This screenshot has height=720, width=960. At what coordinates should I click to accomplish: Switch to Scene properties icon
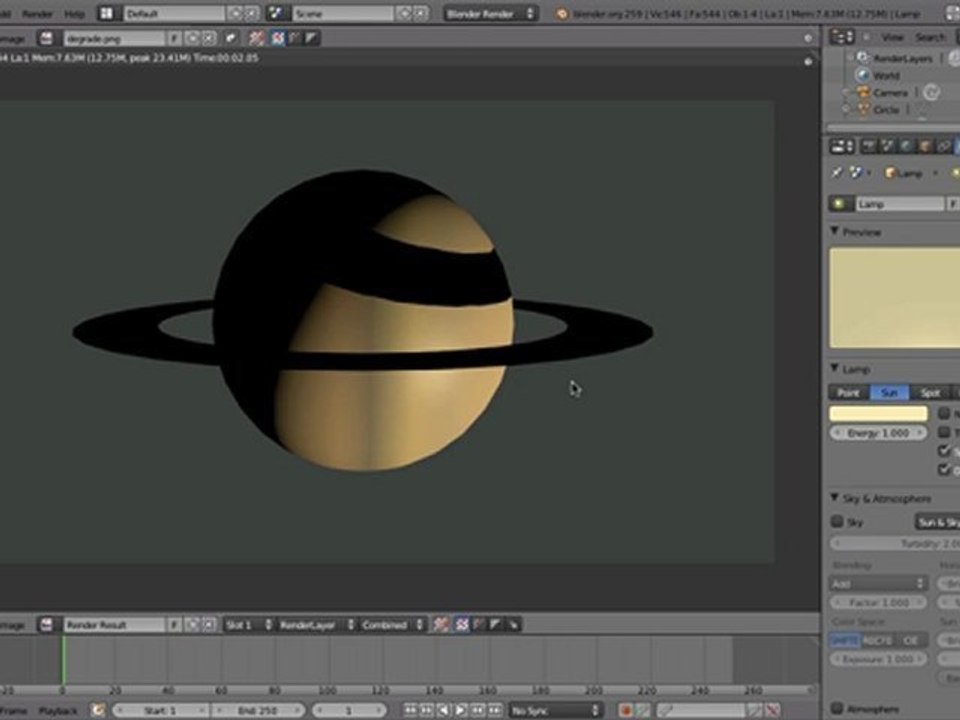(887, 146)
